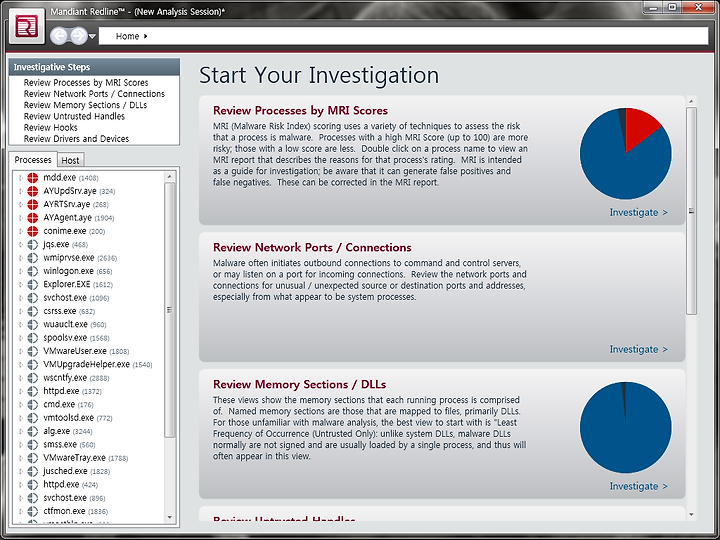
Task: Click the gray process icon next to smss.exe
Action: point(33,444)
